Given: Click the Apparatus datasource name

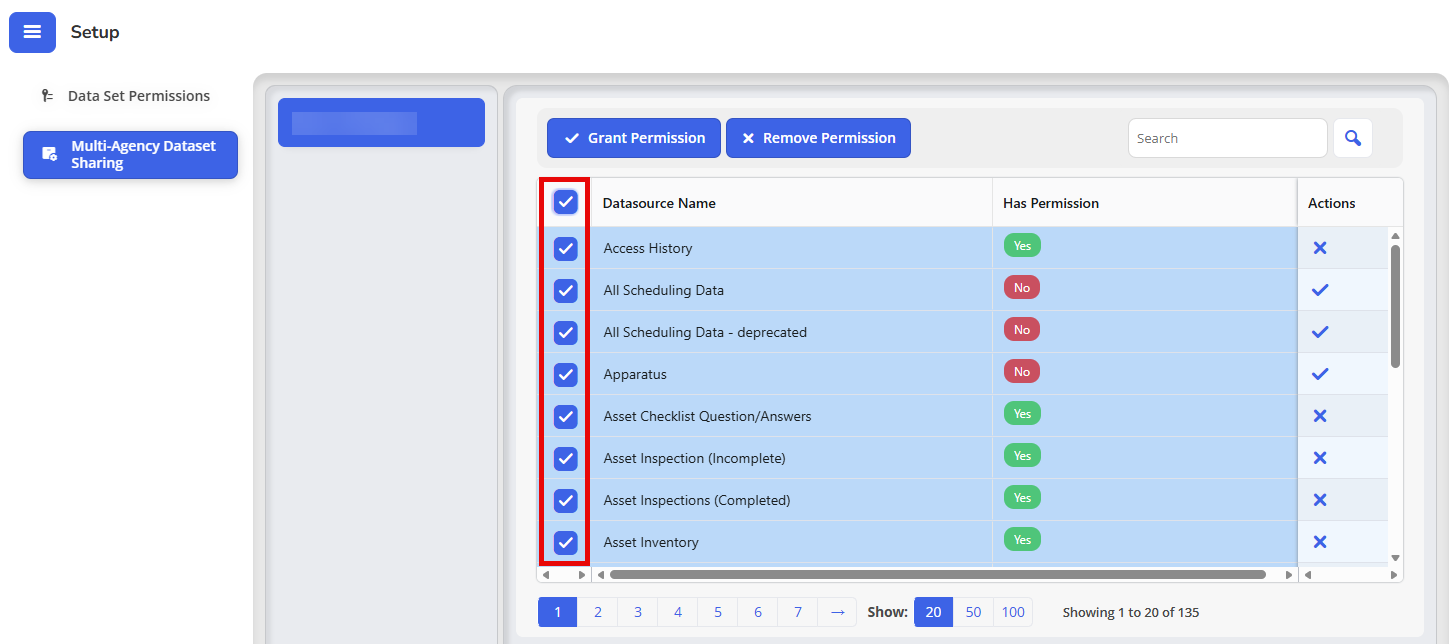Looking at the screenshot, I should pyautogui.click(x=635, y=374).
